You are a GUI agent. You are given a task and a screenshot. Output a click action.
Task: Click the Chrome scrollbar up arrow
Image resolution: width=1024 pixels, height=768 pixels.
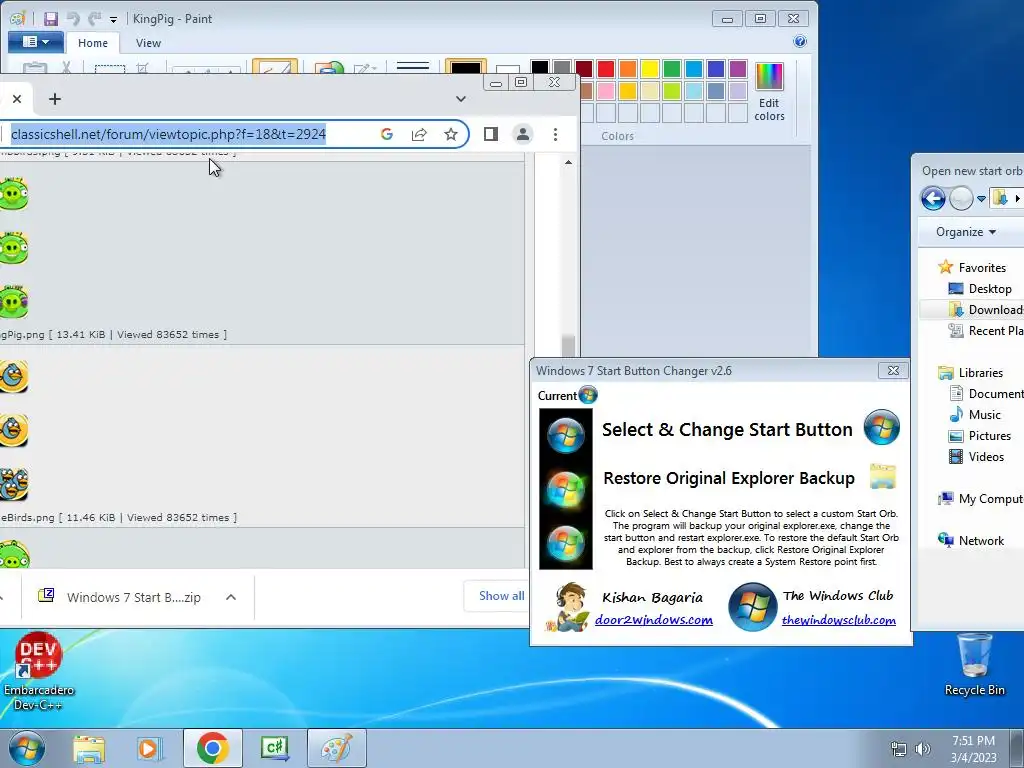tap(569, 162)
